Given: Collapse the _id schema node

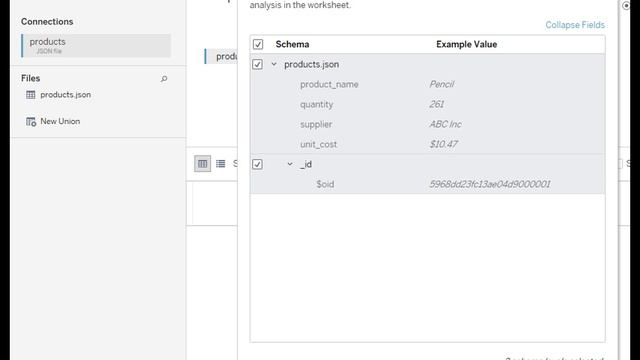Looking at the screenshot, I should coord(290,164).
